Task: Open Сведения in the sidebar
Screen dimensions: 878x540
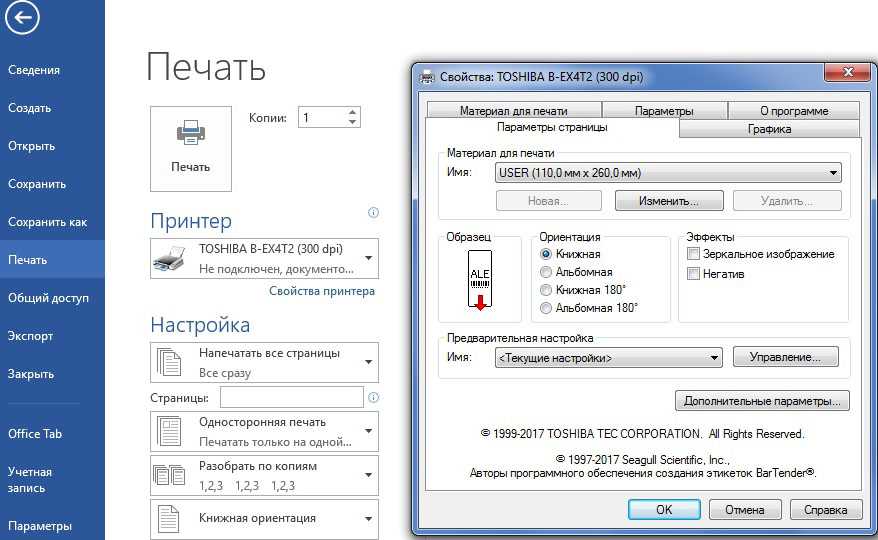Action: click(x=53, y=70)
